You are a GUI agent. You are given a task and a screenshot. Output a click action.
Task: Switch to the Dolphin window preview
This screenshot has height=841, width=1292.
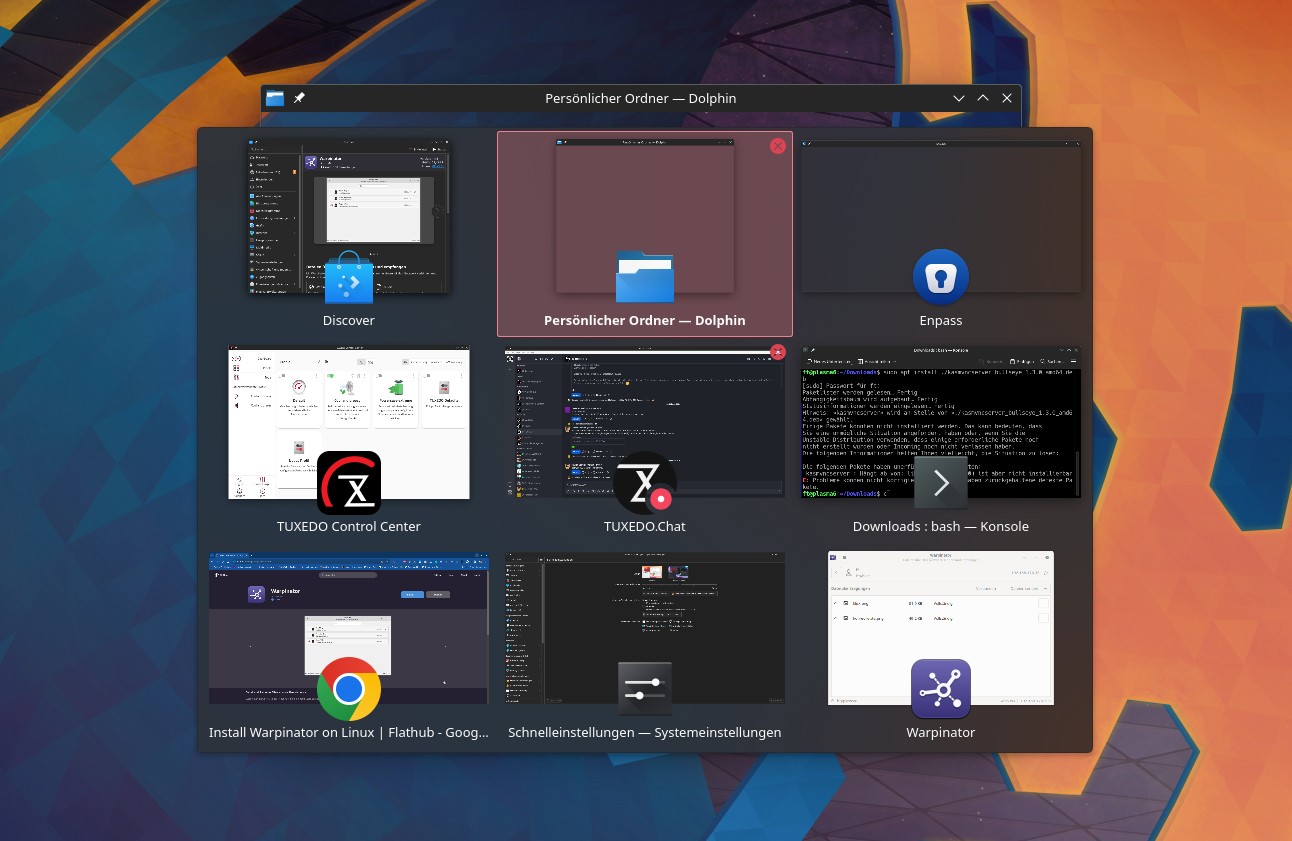coord(645,216)
